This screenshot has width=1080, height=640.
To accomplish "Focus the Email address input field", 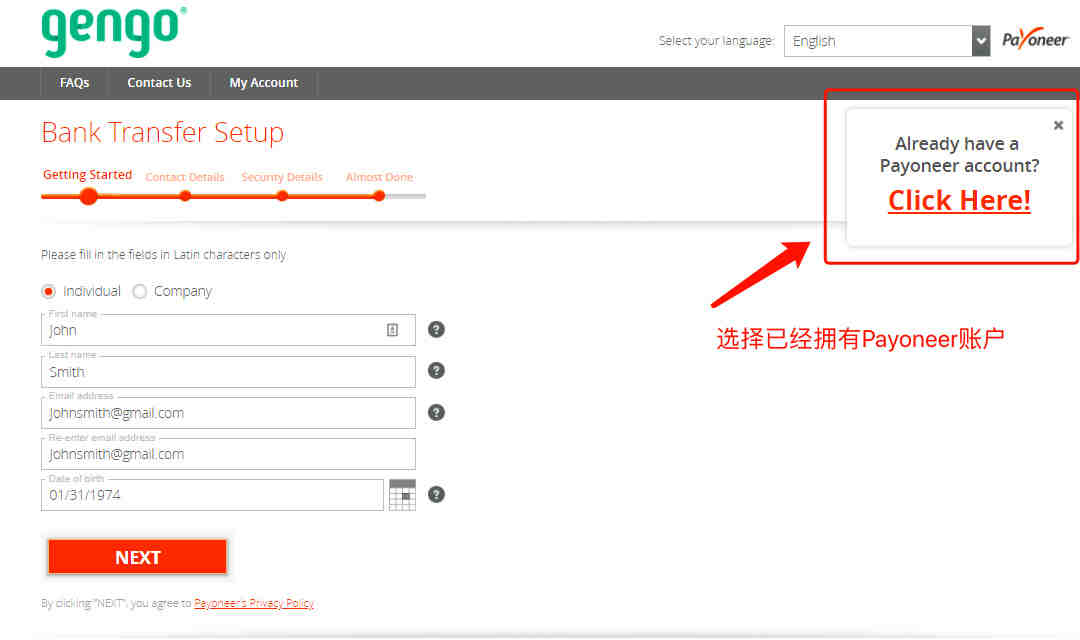I will pyautogui.click(x=228, y=413).
